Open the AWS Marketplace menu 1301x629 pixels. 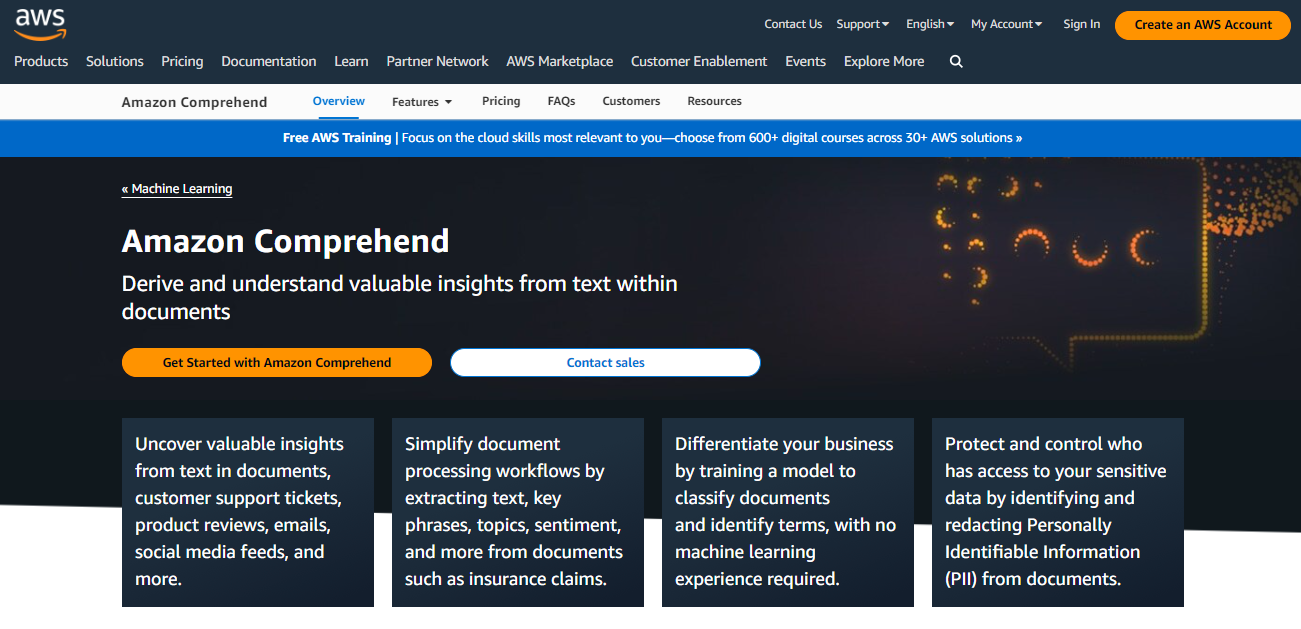point(560,61)
